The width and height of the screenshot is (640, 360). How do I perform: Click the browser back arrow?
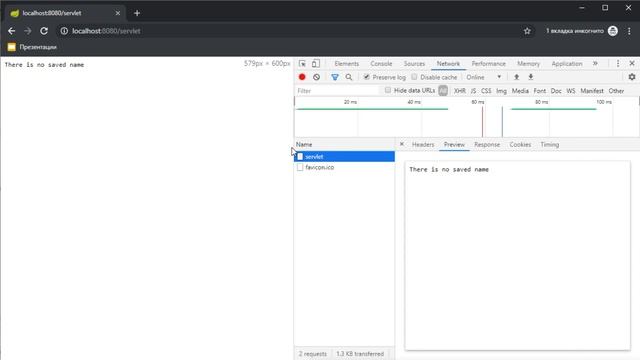tap(11, 31)
